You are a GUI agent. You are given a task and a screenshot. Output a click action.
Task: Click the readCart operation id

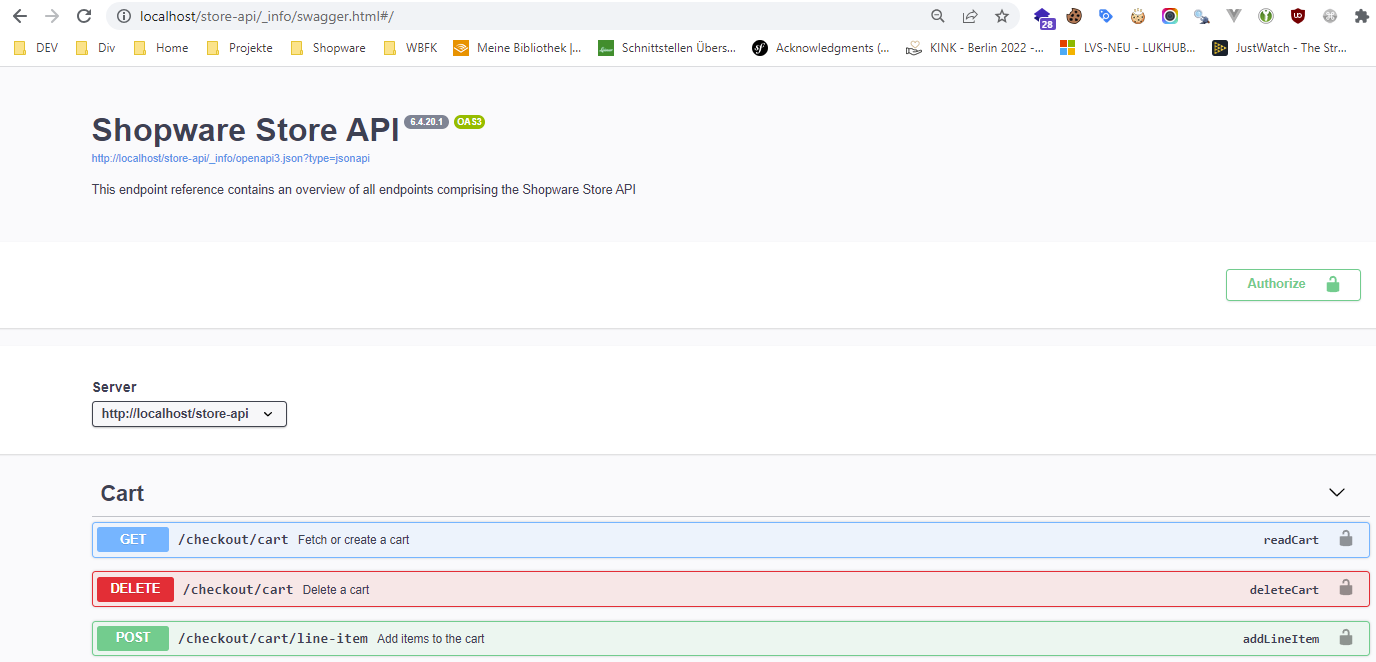[x=1291, y=540]
